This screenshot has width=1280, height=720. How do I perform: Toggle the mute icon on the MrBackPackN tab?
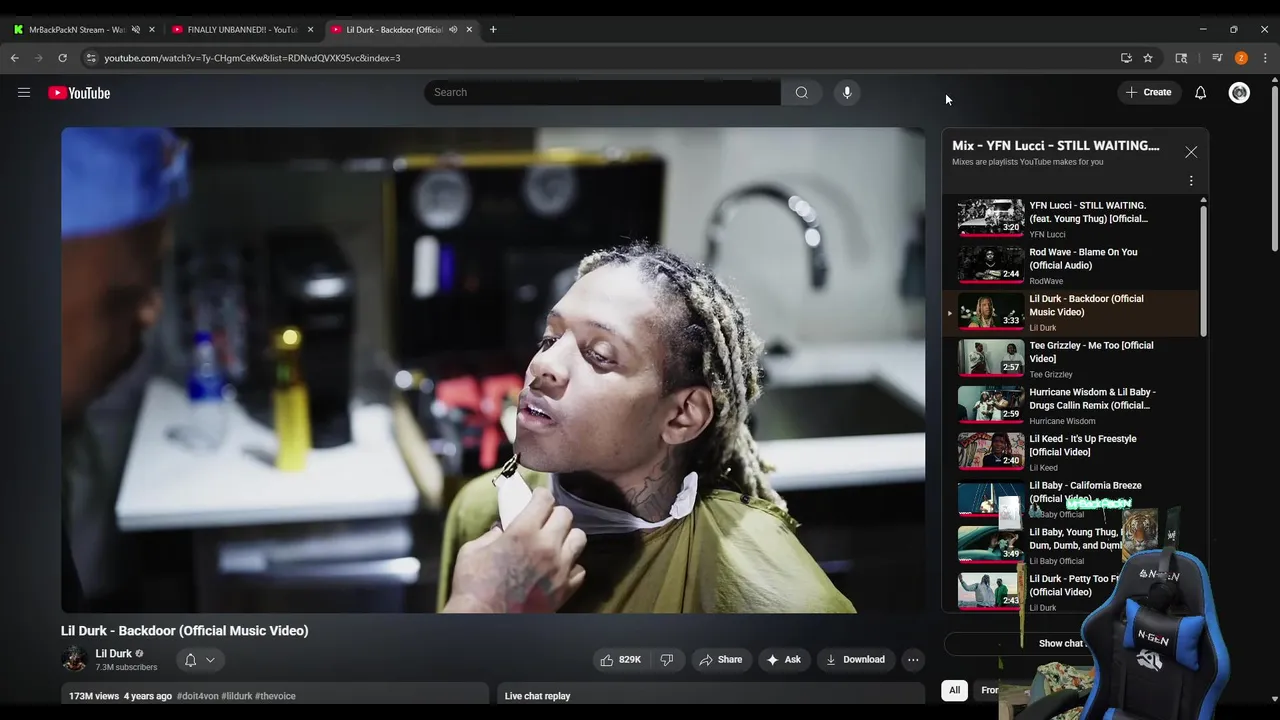click(x=136, y=29)
